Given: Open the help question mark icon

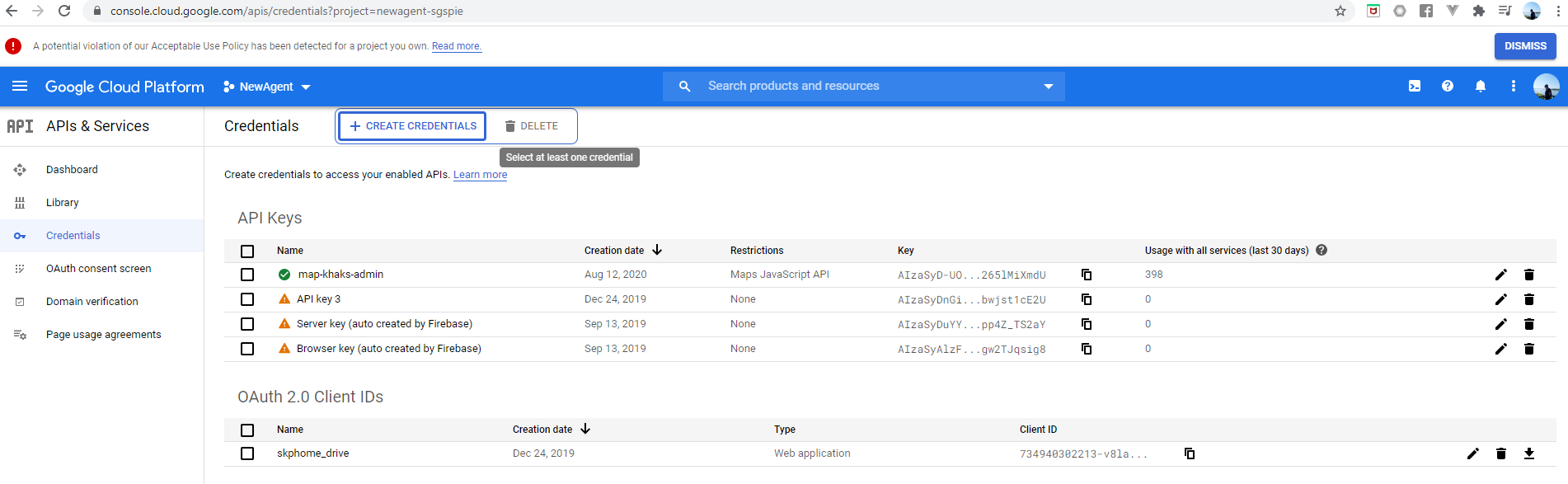Looking at the screenshot, I should [x=1448, y=86].
